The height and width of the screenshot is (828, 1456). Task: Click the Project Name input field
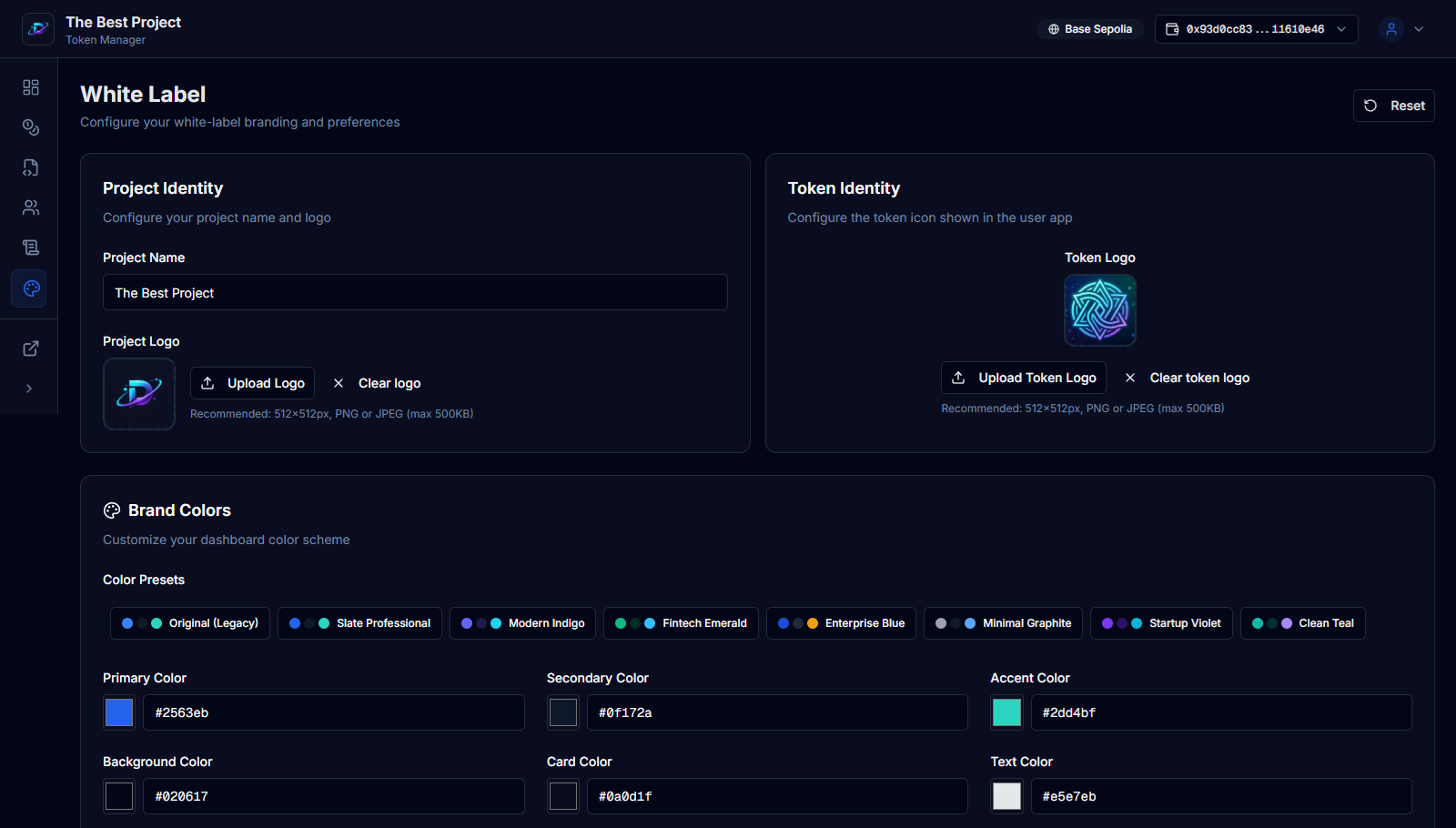414,292
